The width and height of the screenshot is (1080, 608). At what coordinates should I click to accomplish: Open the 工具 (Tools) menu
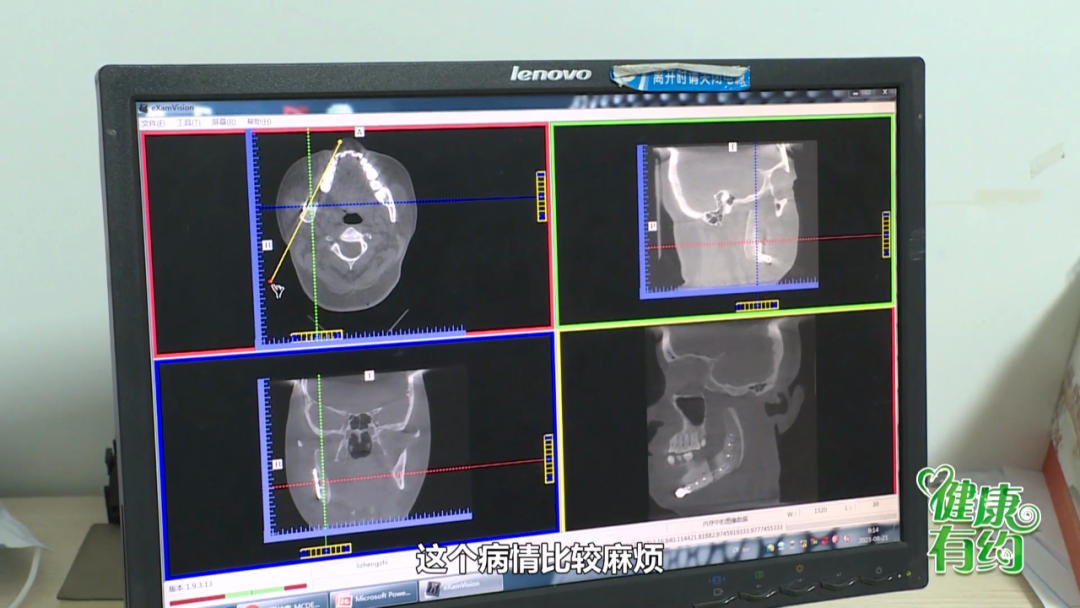point(187,122)
